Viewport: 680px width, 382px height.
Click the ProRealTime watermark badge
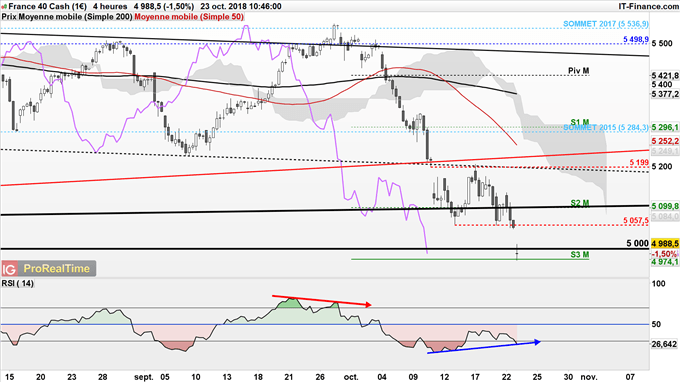tap(49, 269)
